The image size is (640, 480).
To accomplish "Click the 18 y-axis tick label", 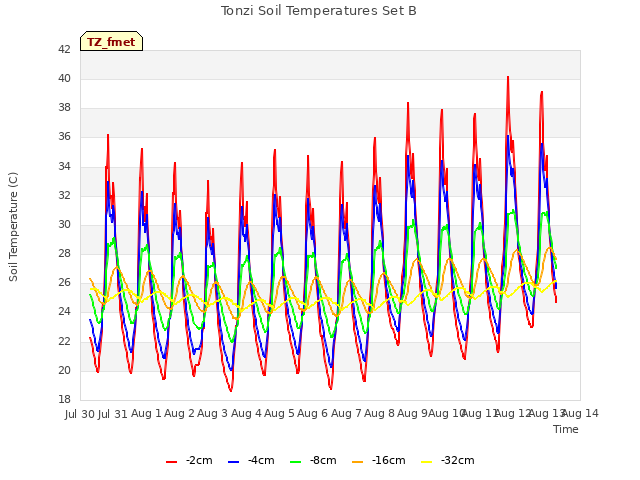I will [x=64, y=400].
